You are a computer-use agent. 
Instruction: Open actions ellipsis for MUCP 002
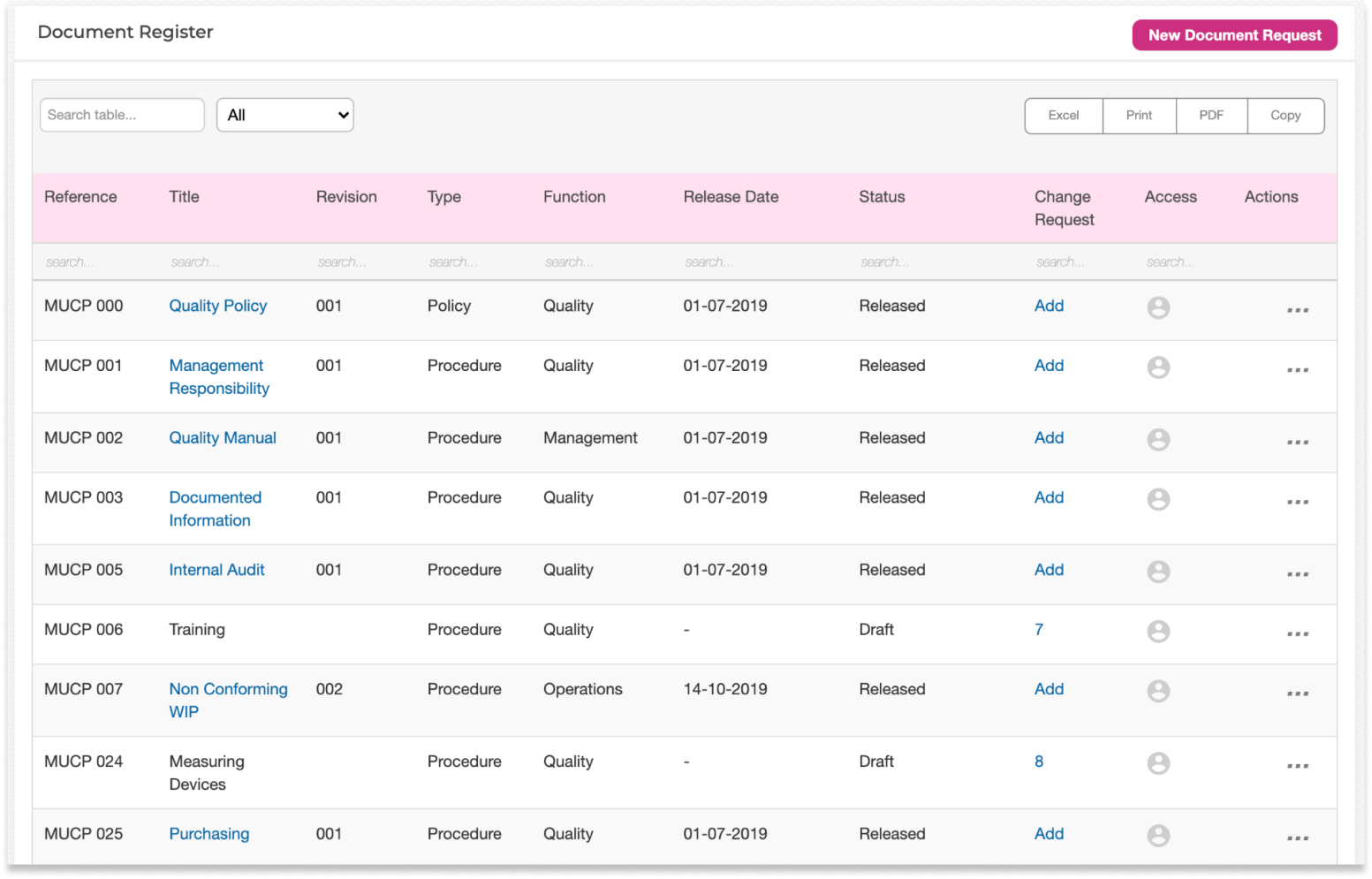[x=1297, y=443]
